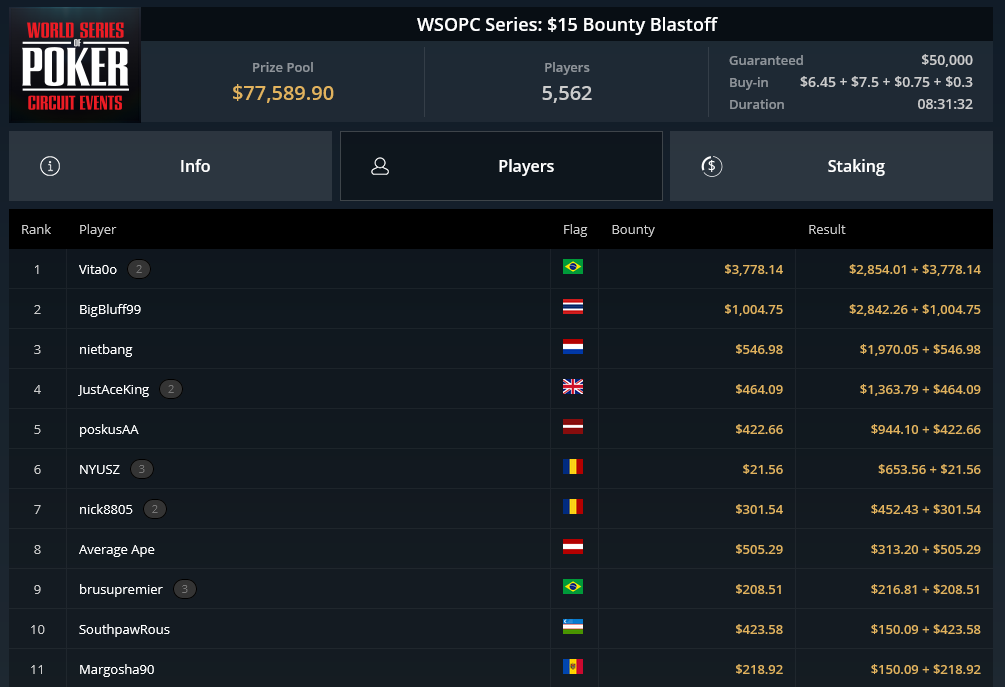This screenshot has width=1005, height=687.
Task: Click the re-entry badge next to brusupremier
Action: click(x=185, y=589)
